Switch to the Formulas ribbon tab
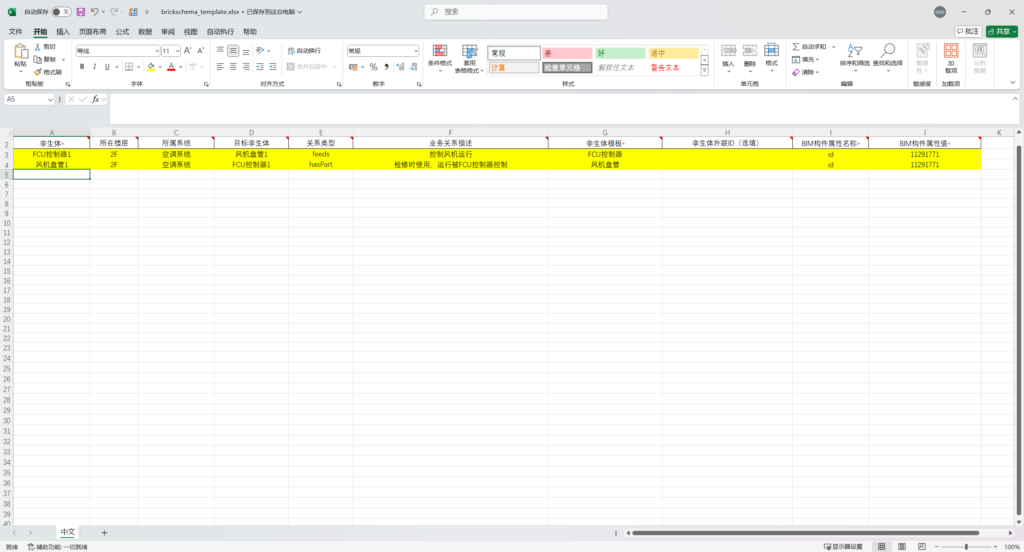 (122, 31)
